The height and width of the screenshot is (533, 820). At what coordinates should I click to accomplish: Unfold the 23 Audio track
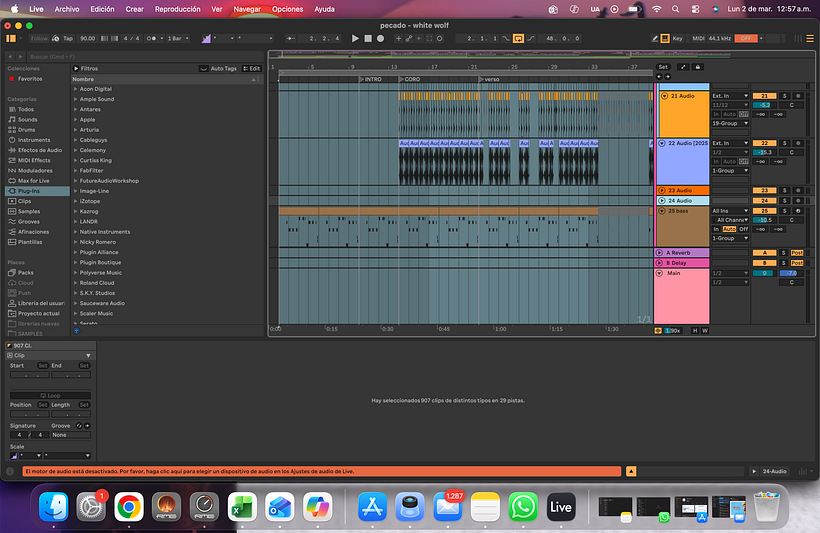pos(661,190)
